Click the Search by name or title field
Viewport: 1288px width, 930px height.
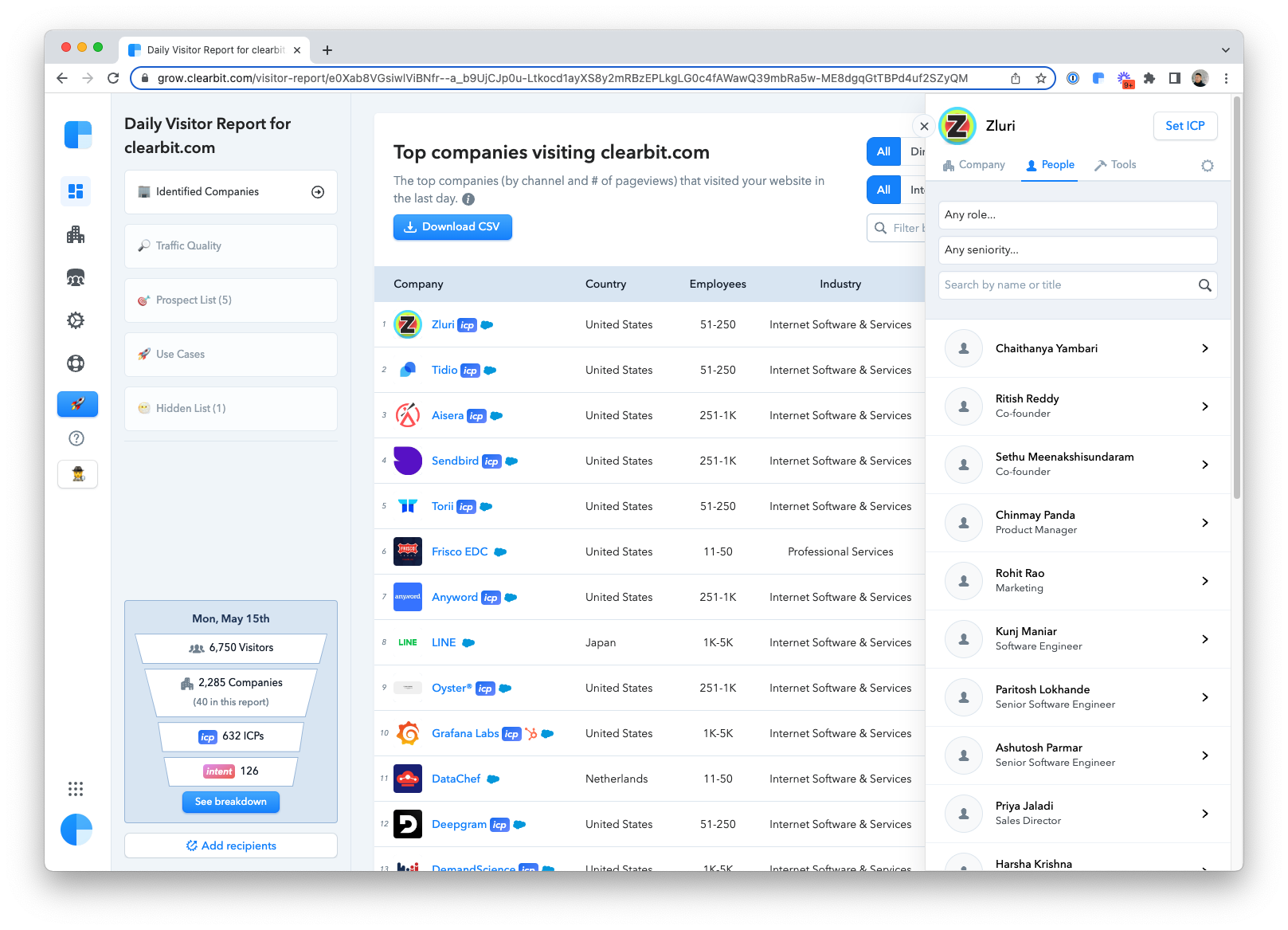click(x=1067, y=285)
